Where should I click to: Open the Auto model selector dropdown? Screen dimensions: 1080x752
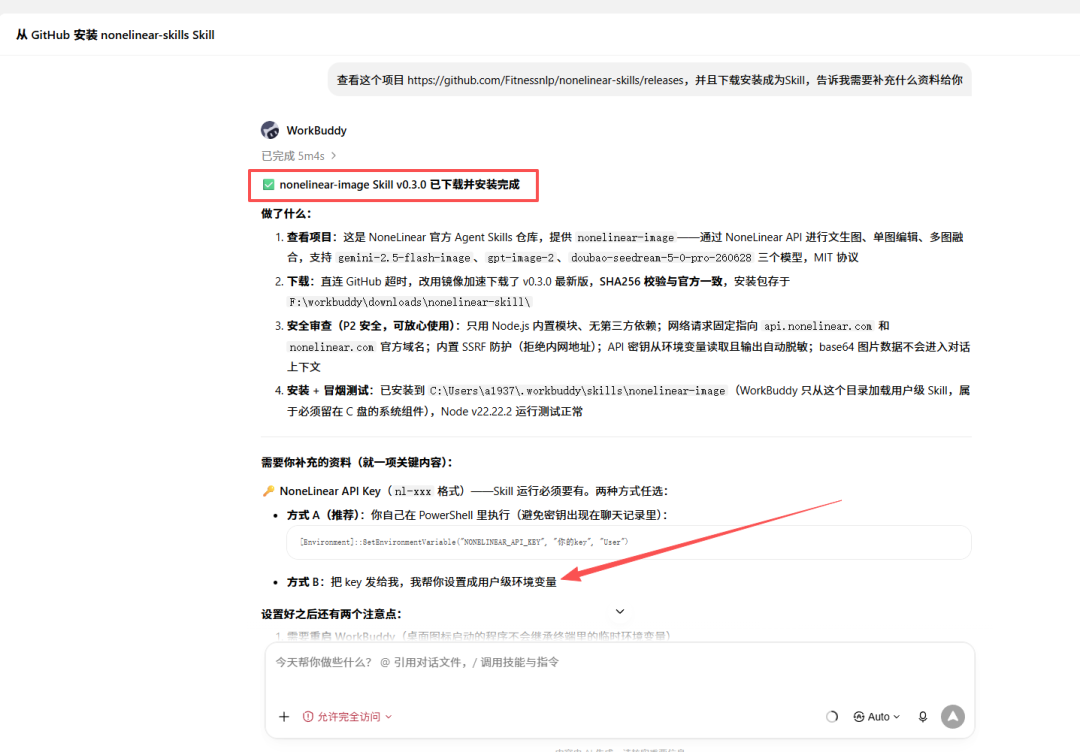877,717
